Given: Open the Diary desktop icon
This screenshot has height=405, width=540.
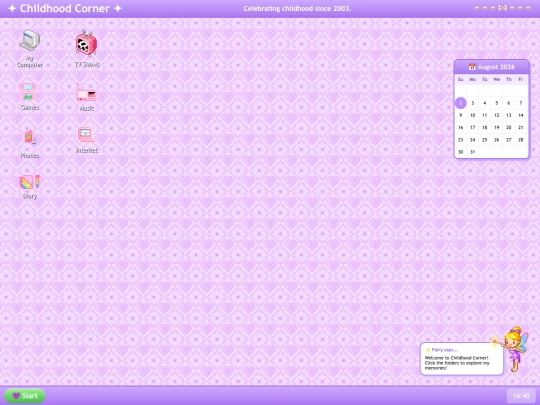Looking at the screenshot, I should point(30,187).
